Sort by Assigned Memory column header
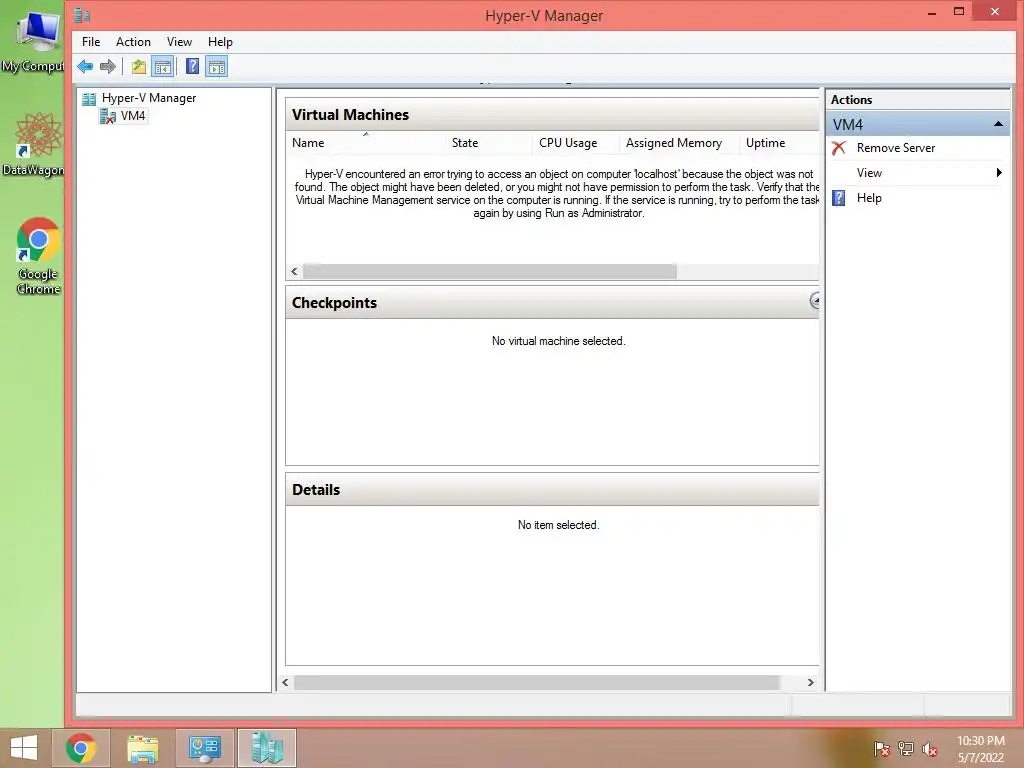The width and height of the screenshot is (1024, 768). point(679,143)
